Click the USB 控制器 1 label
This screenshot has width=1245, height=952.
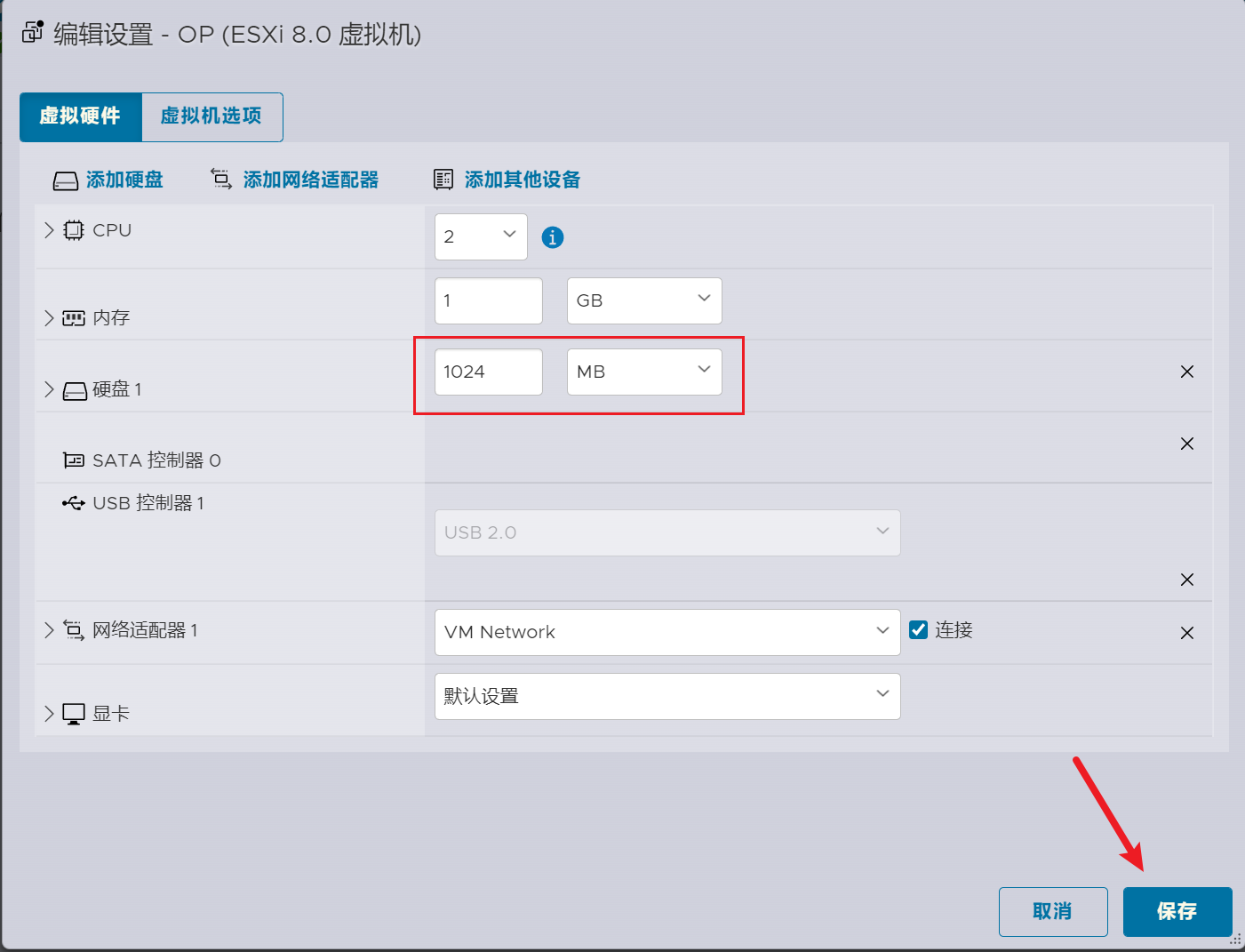click(x=148, y=503)
